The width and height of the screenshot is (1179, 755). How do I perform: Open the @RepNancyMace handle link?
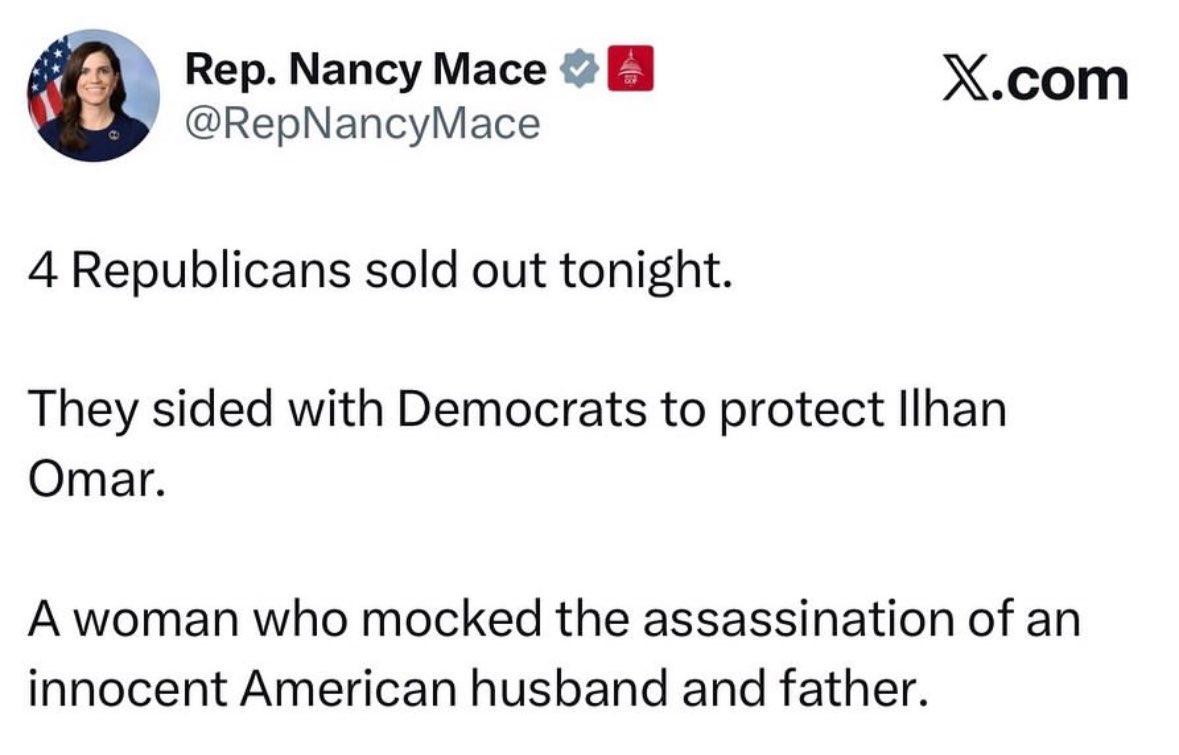362,124
